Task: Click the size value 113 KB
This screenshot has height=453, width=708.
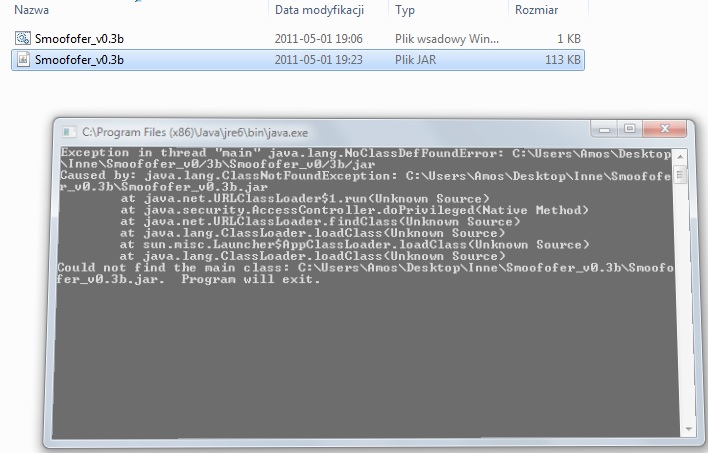Action: pyautogui.click(x=563, y=60)
